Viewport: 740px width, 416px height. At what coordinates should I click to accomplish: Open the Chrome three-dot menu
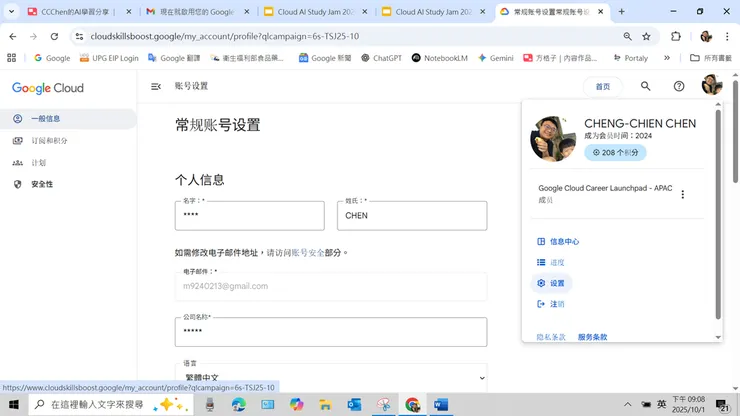pos(727,36)
